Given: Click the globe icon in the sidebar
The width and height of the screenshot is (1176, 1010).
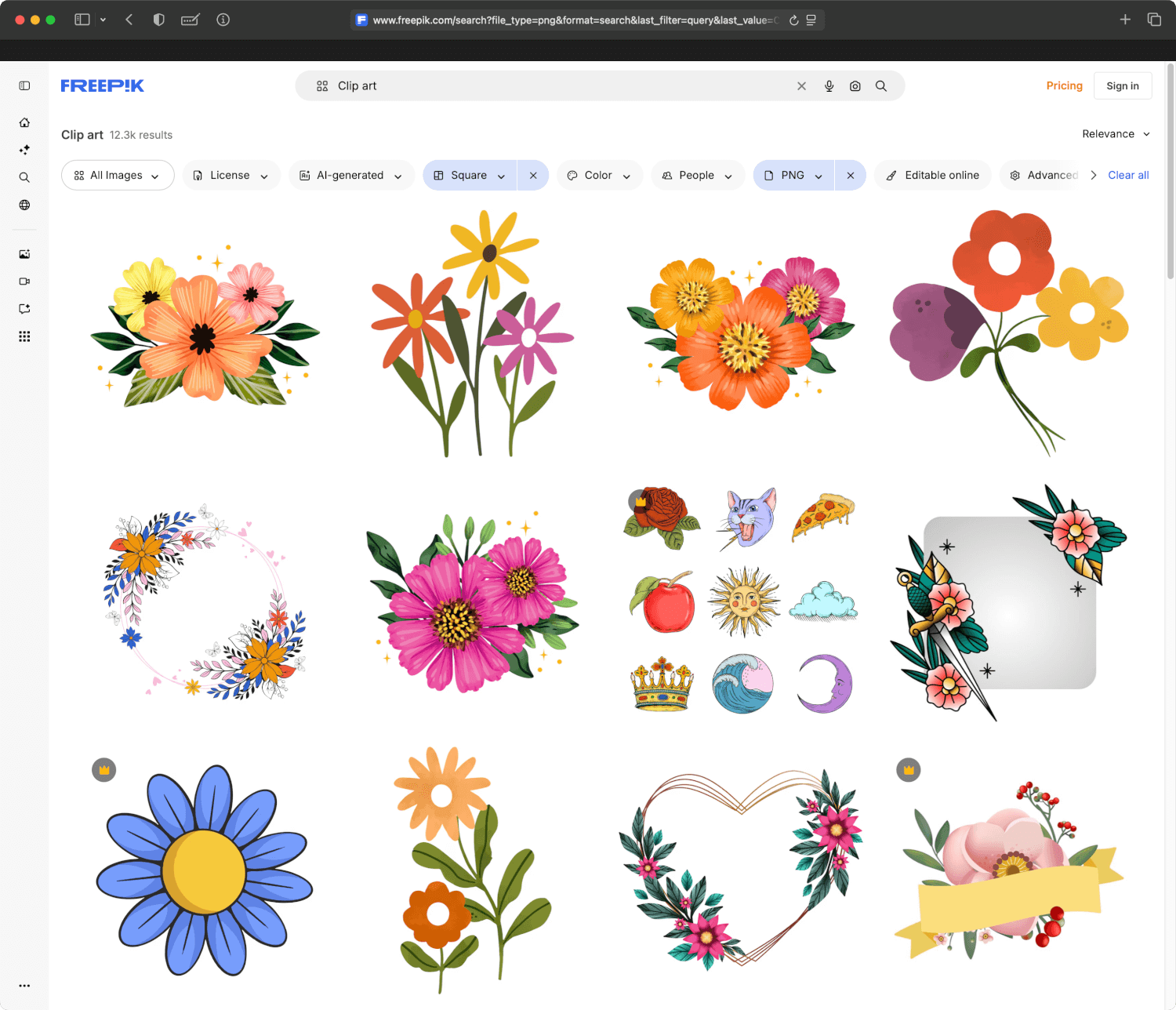Looking at the screenshot, I should (24, 205).
